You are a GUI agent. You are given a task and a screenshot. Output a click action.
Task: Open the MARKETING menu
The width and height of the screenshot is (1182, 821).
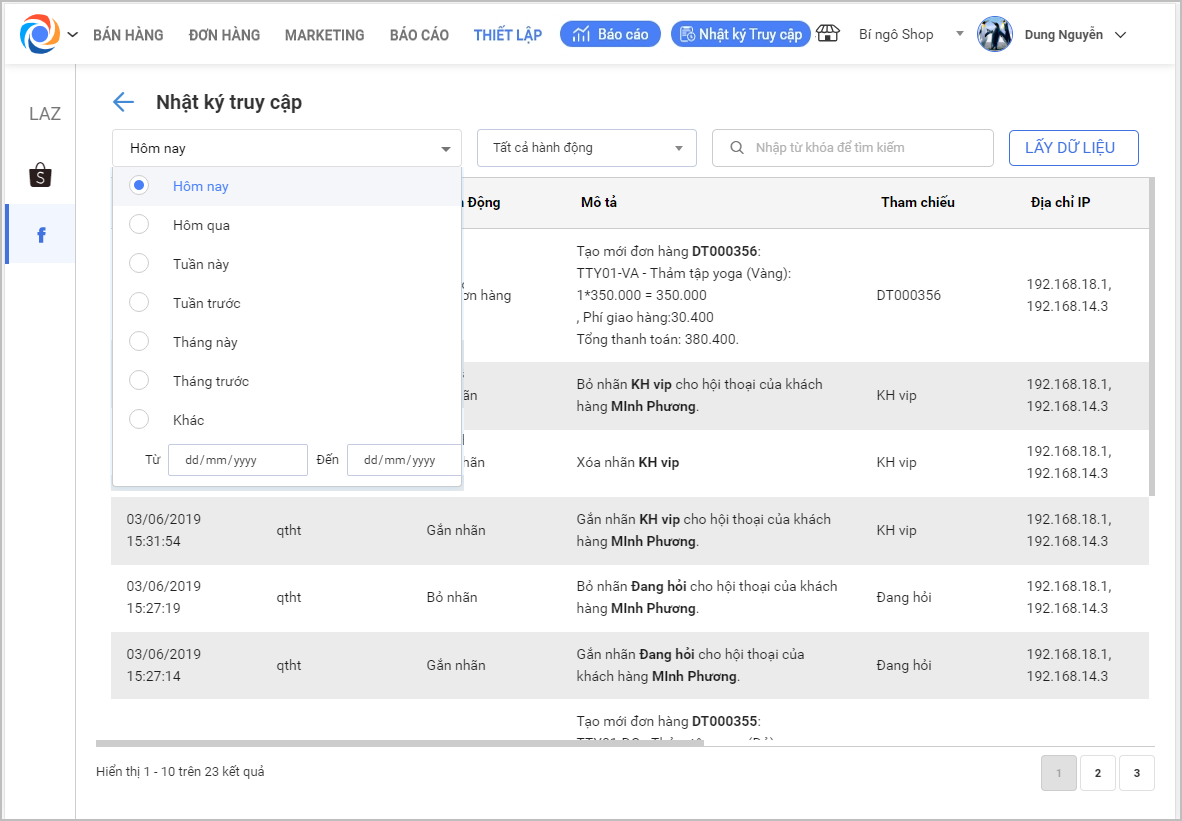click(x=324, y=35)
